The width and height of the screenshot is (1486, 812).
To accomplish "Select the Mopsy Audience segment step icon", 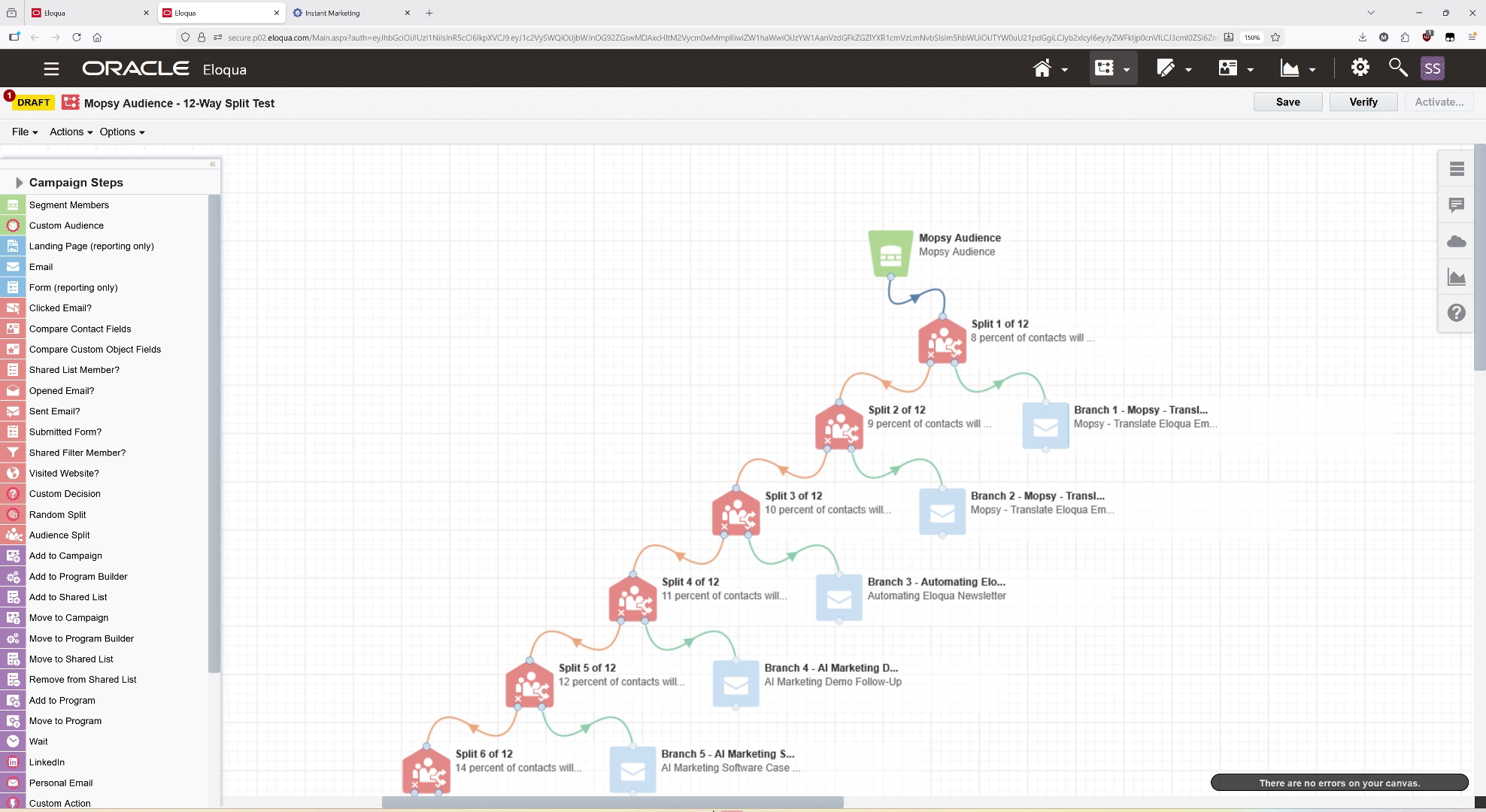I will [890, 253].
